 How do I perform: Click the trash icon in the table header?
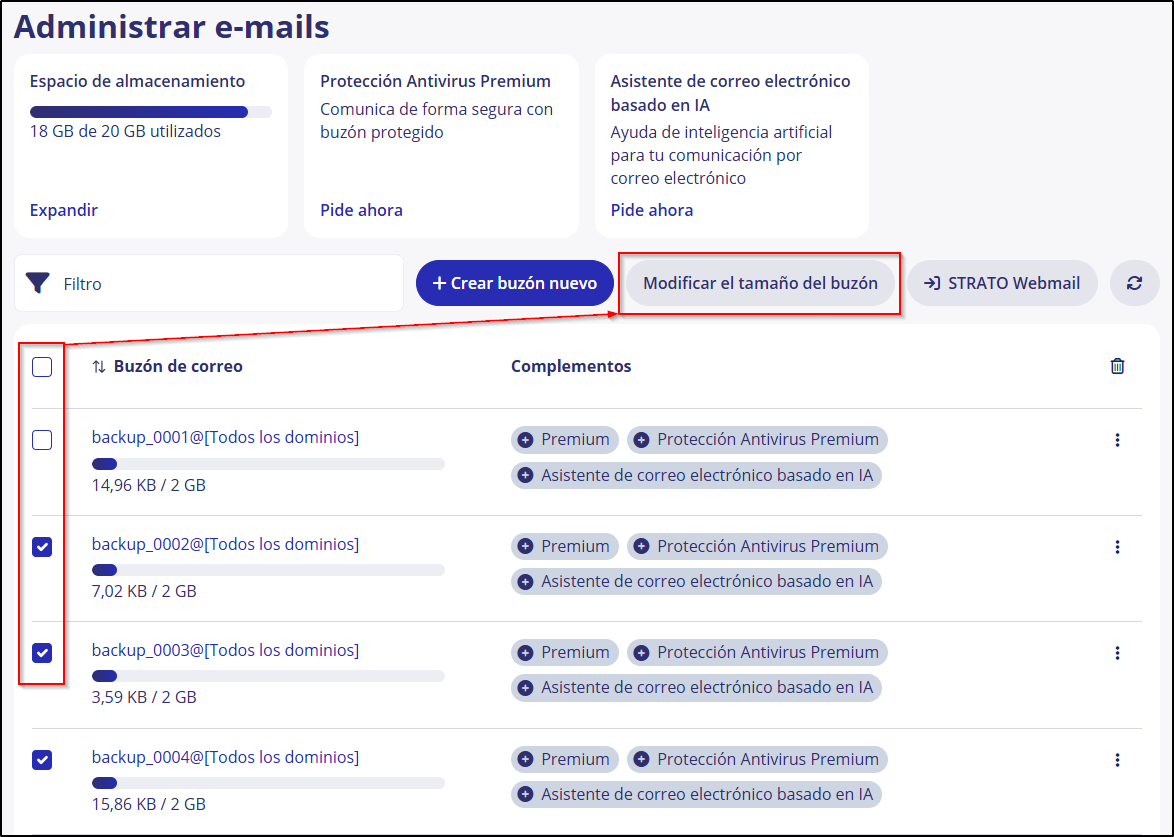pos(1117,366)
